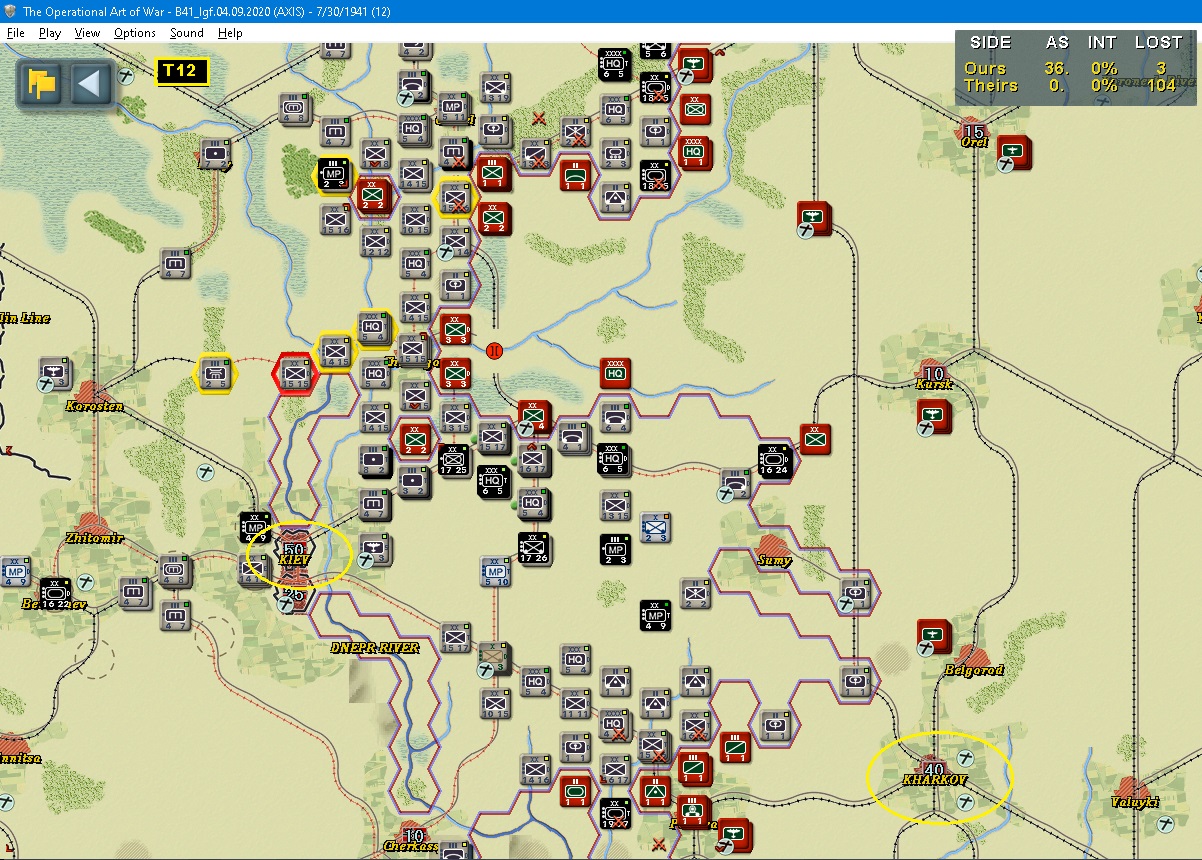Select the yellow-highlighted HQ 5-4 unit
The height and width of the screenshot is (860, 1202).
click(375, 329)
